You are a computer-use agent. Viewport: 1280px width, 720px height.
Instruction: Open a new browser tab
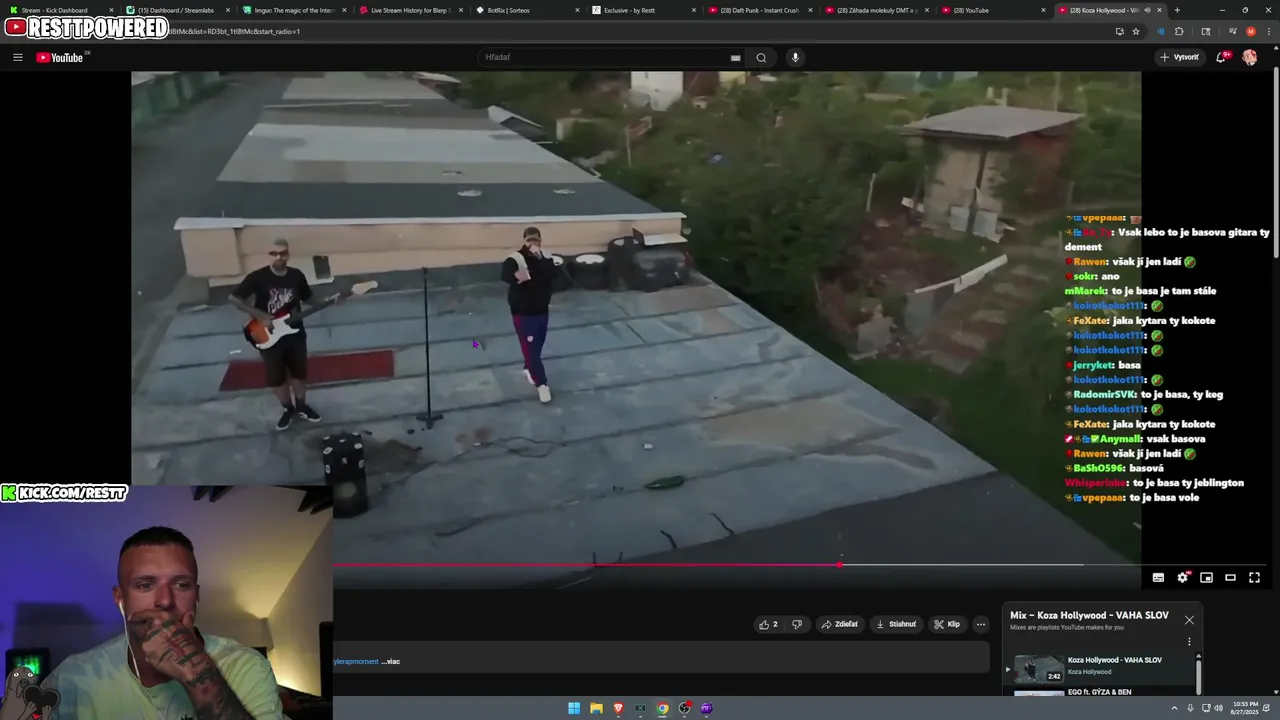(1177, 10)
